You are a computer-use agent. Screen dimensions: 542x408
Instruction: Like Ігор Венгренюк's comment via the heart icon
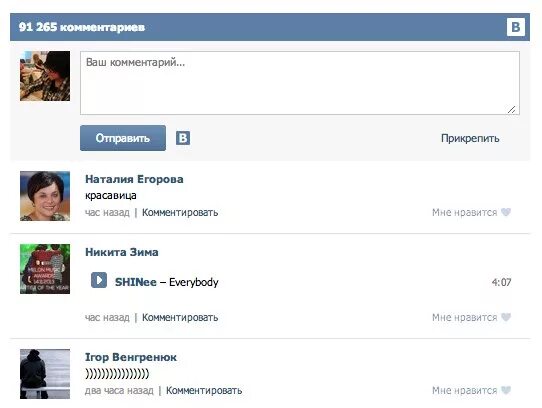point(506,390)
